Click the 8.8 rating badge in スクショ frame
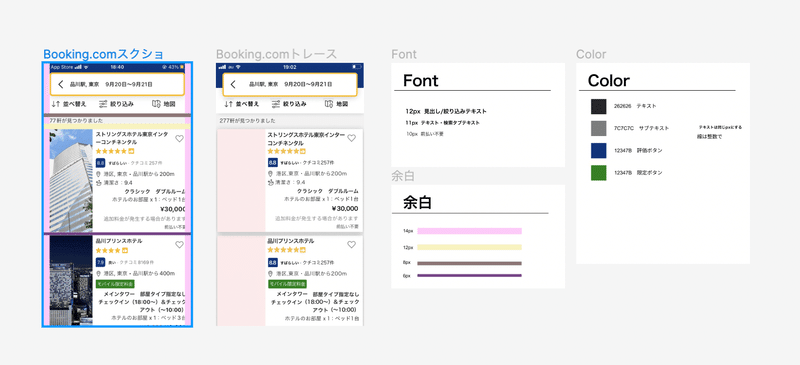 tap(101, 163)
